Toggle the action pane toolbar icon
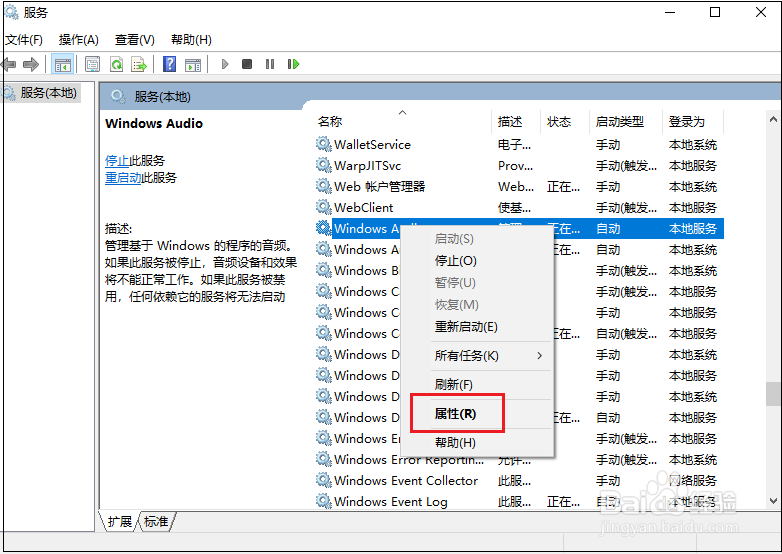 [193, 64]
